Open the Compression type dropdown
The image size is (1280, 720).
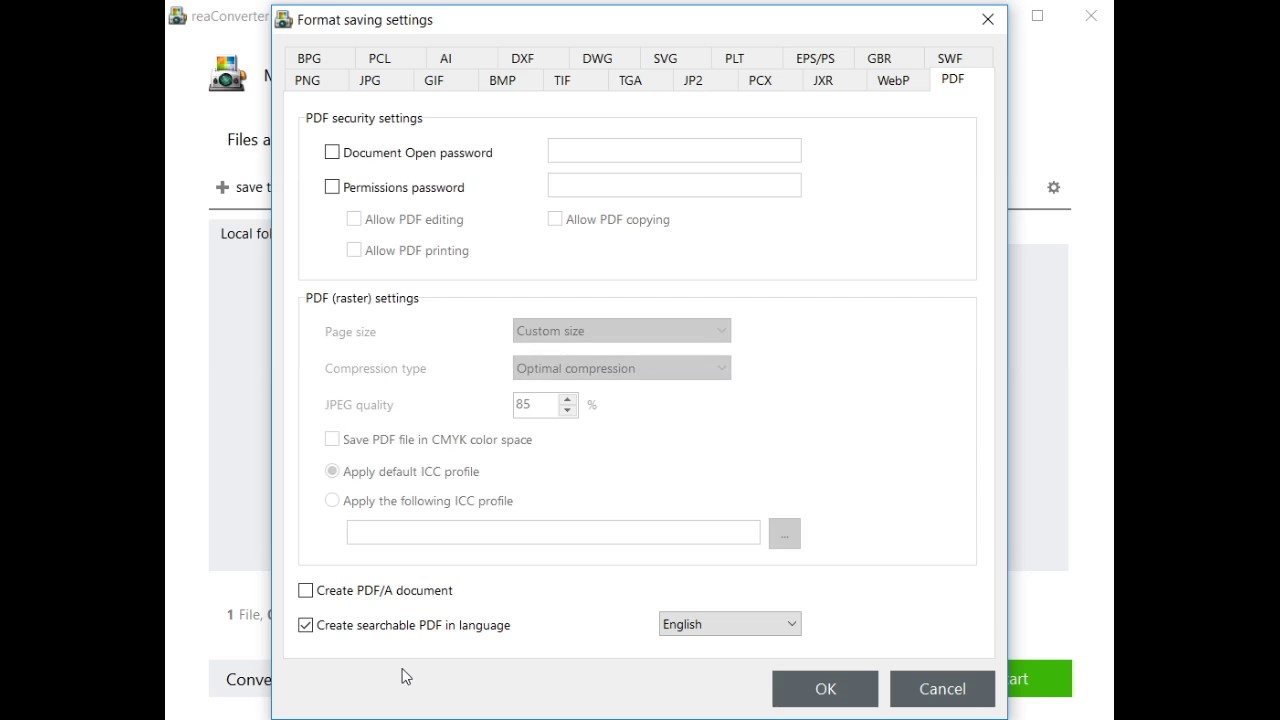pos(622,368)
